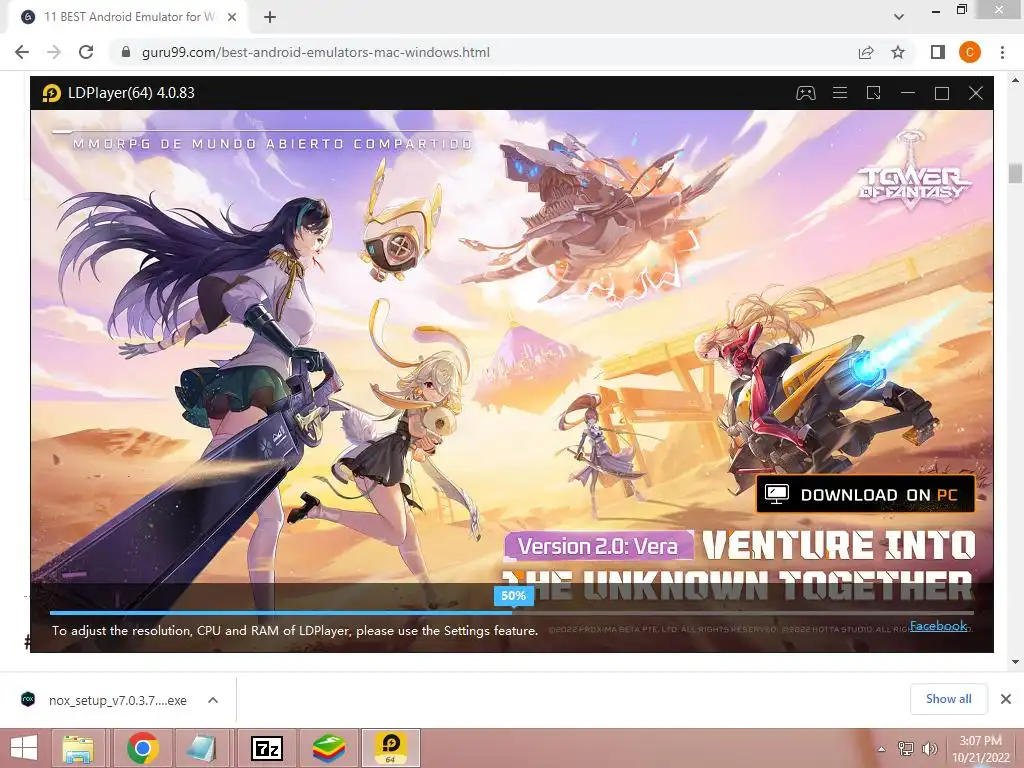
Task: Click scrollbar up arrow
Action: point(1015,80)
